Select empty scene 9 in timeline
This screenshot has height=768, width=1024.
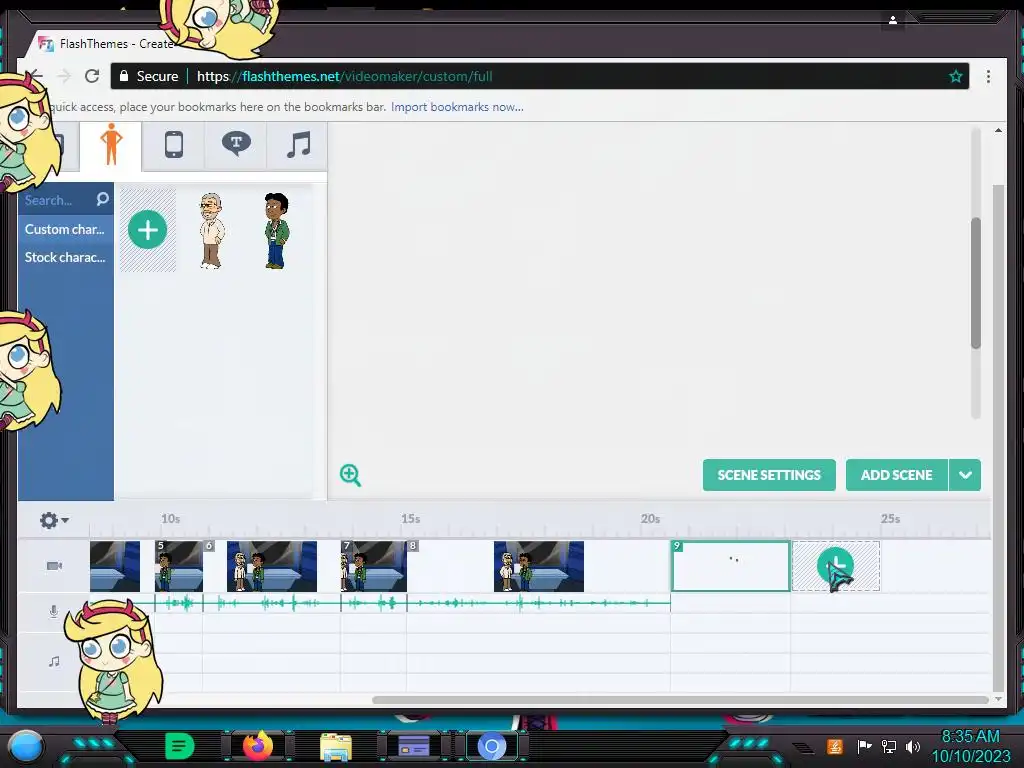pyautogui.click(x=730, y=566)
